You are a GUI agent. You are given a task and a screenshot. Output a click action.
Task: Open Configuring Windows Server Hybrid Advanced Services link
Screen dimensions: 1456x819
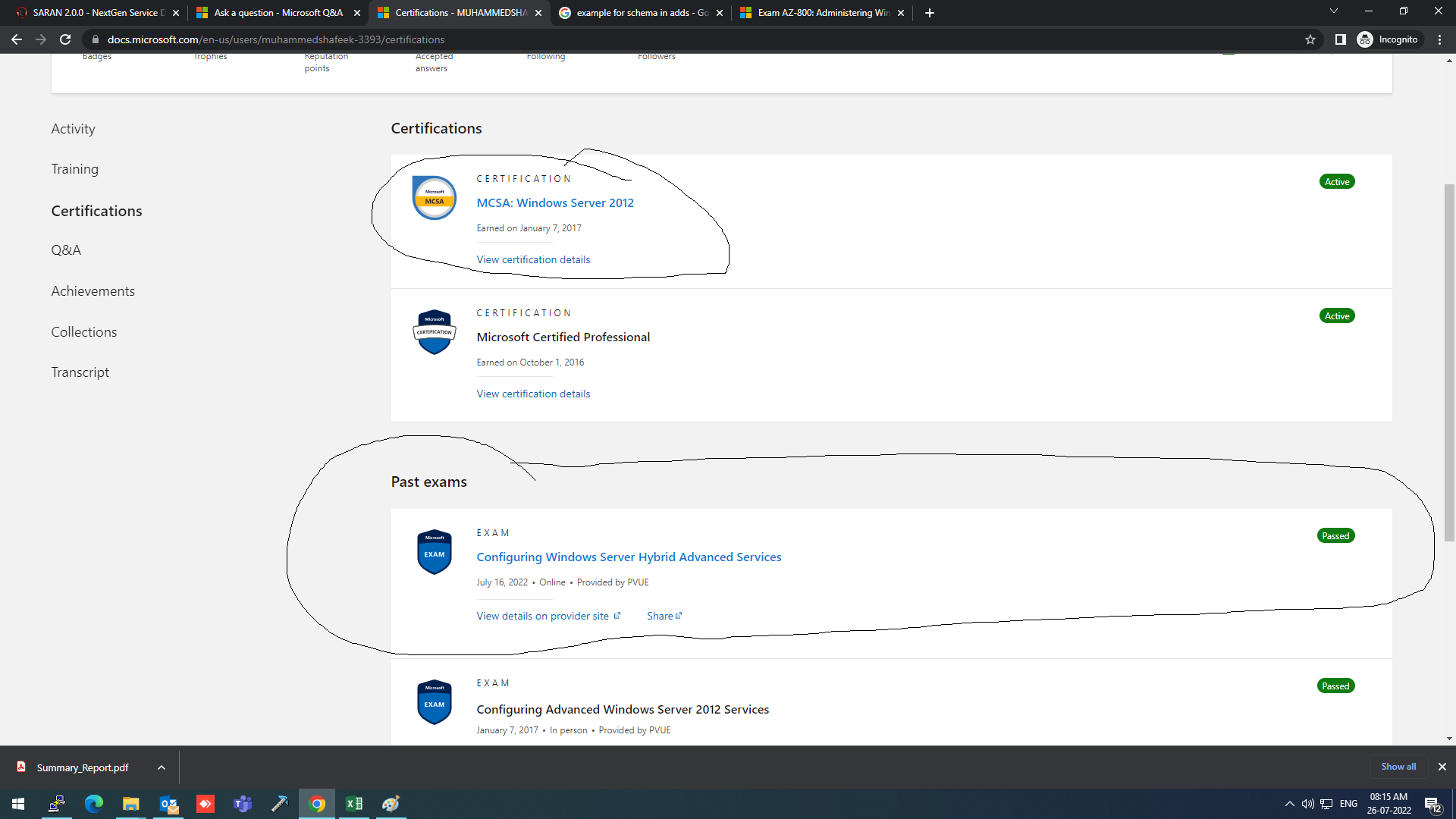pos(629,557)
